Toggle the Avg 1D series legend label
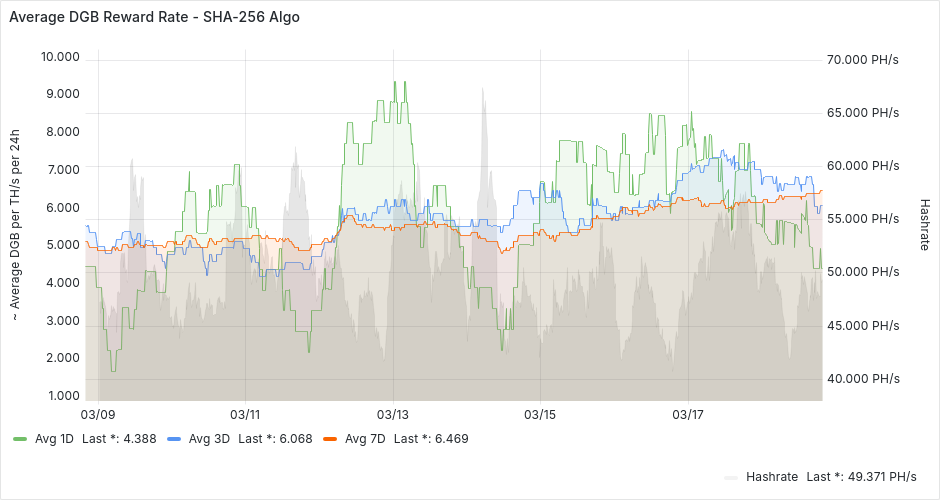The image size is (940, 500). (54, 439)
